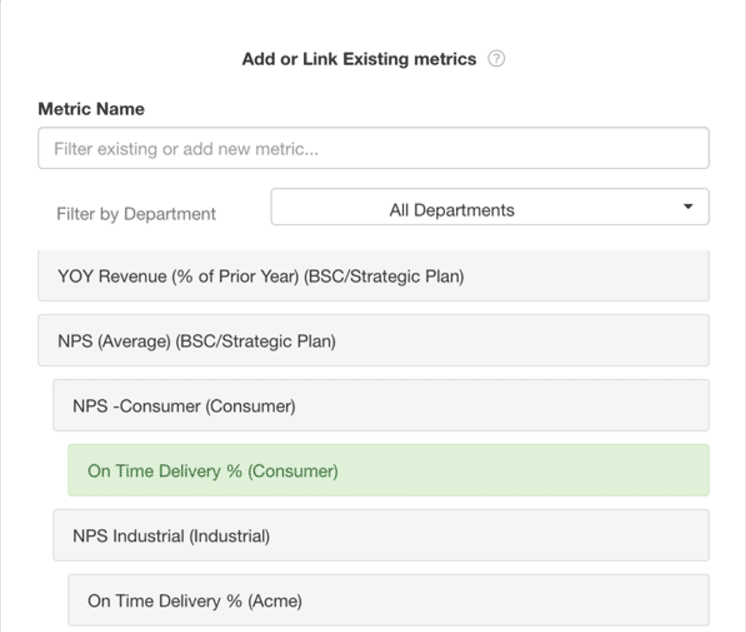Click the Metric Name label

pyautogui.click(x=91, y=109)
